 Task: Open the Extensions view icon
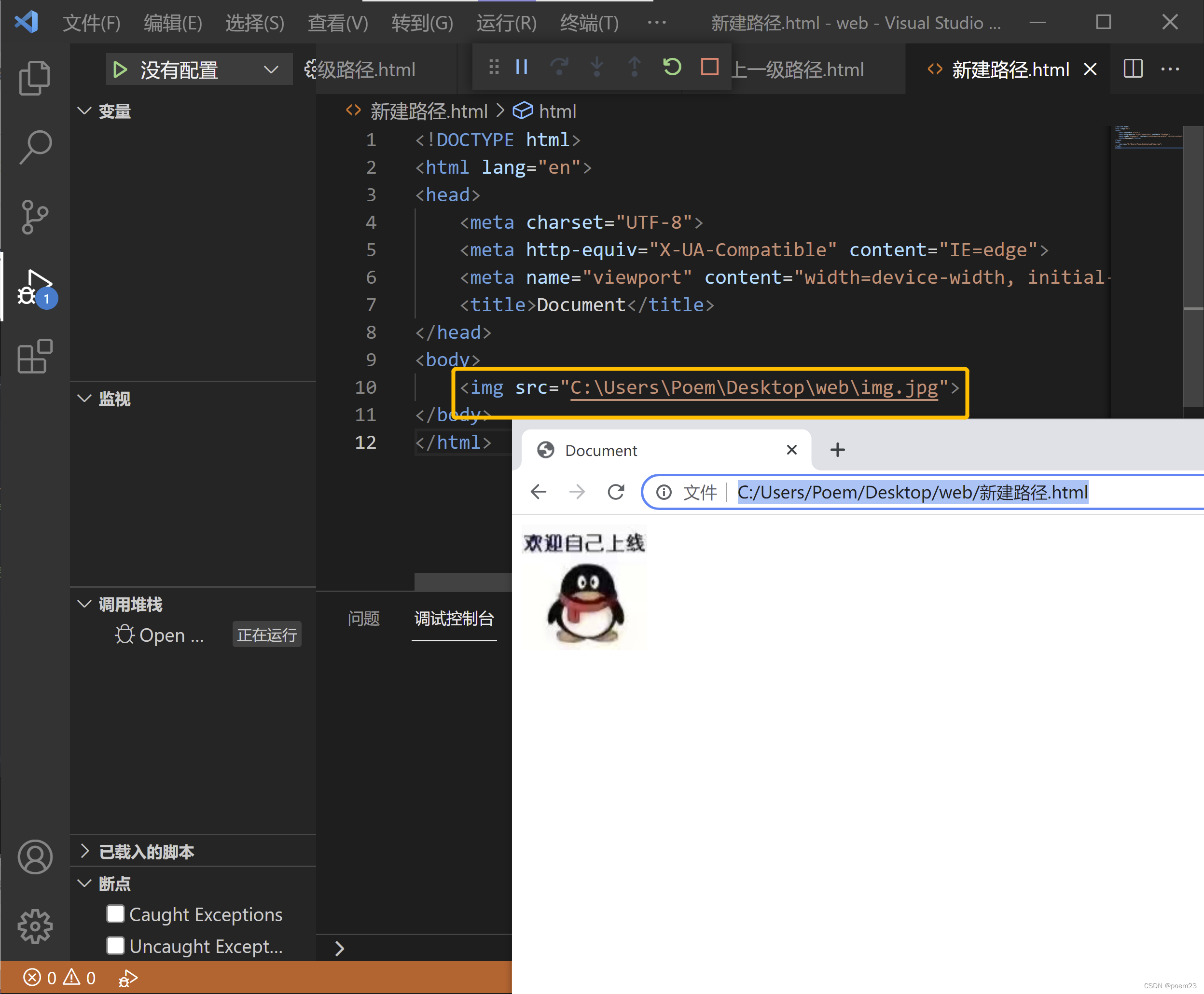tap(35, 356)
